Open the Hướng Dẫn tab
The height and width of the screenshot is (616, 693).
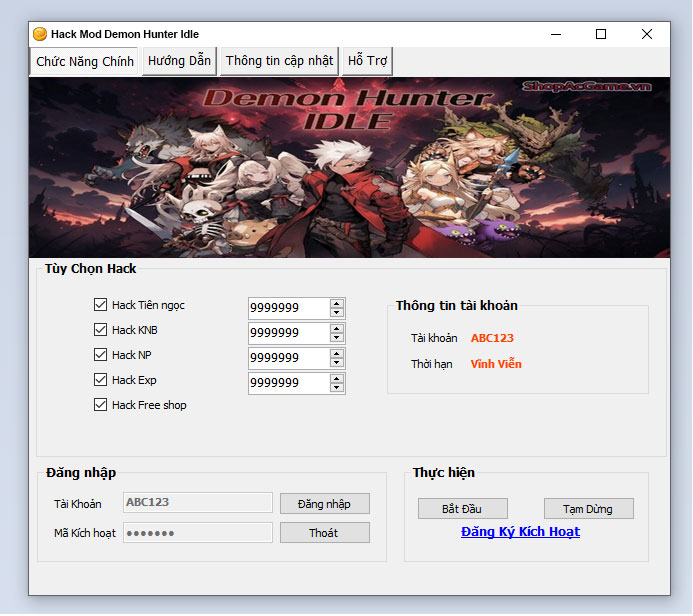click(x=179, y=61)
